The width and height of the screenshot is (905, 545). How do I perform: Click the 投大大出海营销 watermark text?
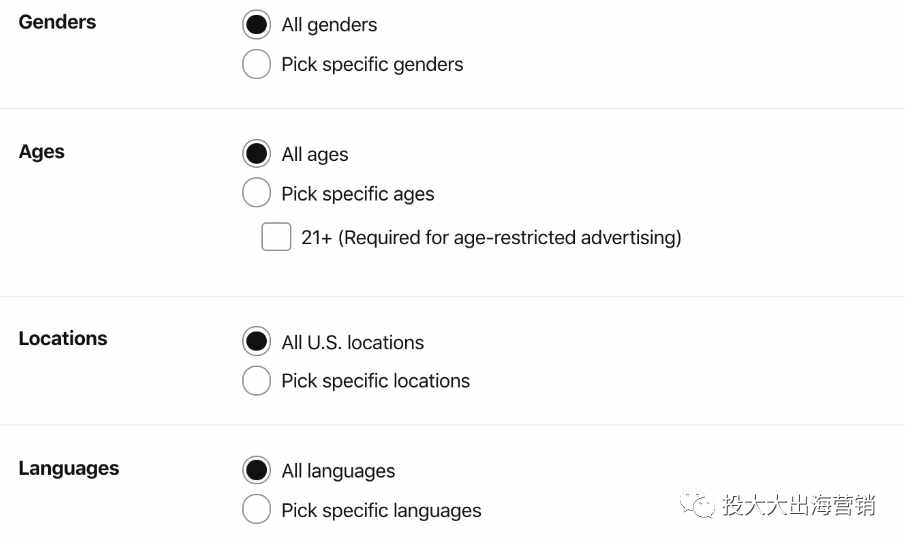click(799, 505)
